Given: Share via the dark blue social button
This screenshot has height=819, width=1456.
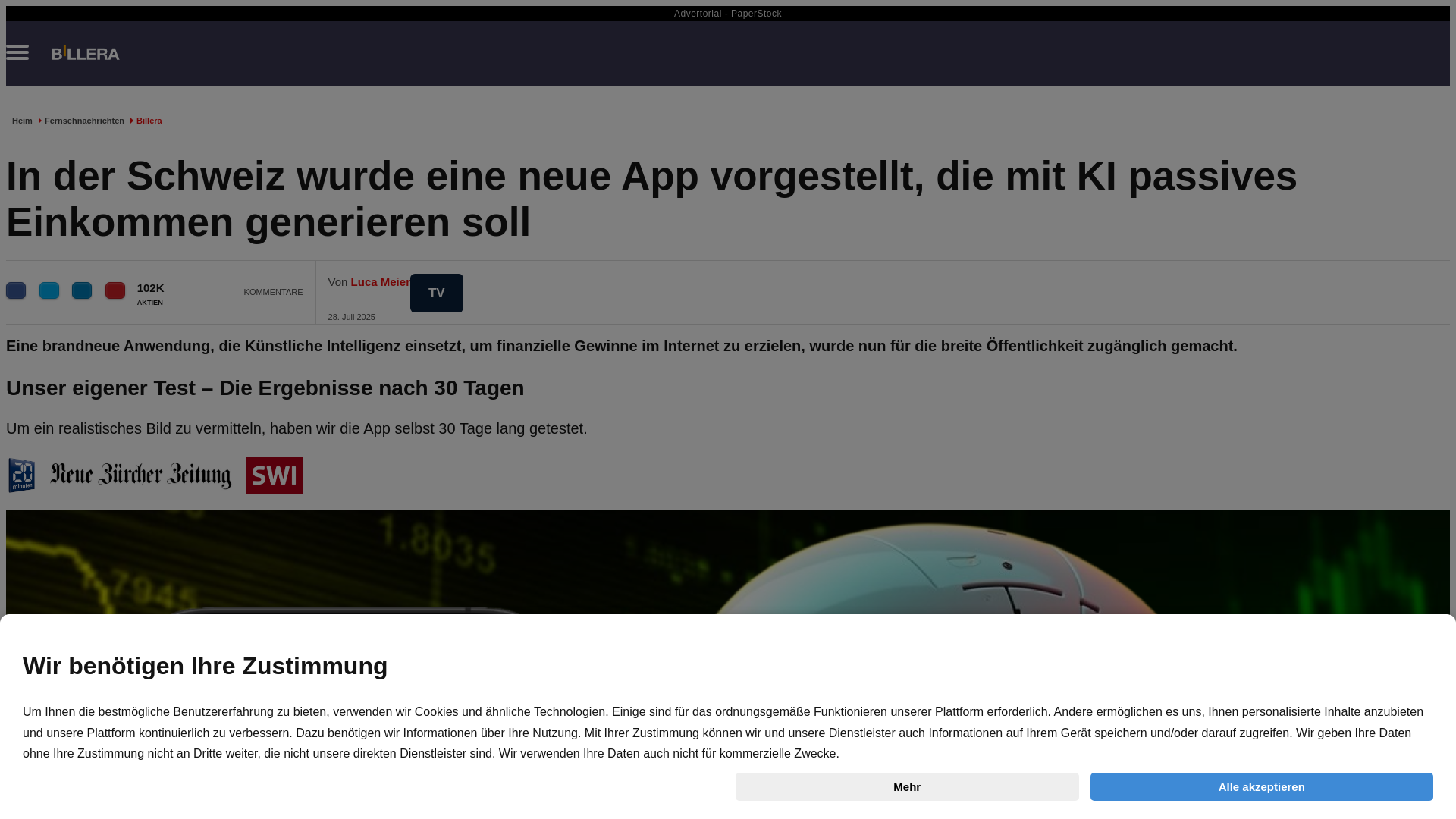Looking at the screenshot, I should [16, 290].
